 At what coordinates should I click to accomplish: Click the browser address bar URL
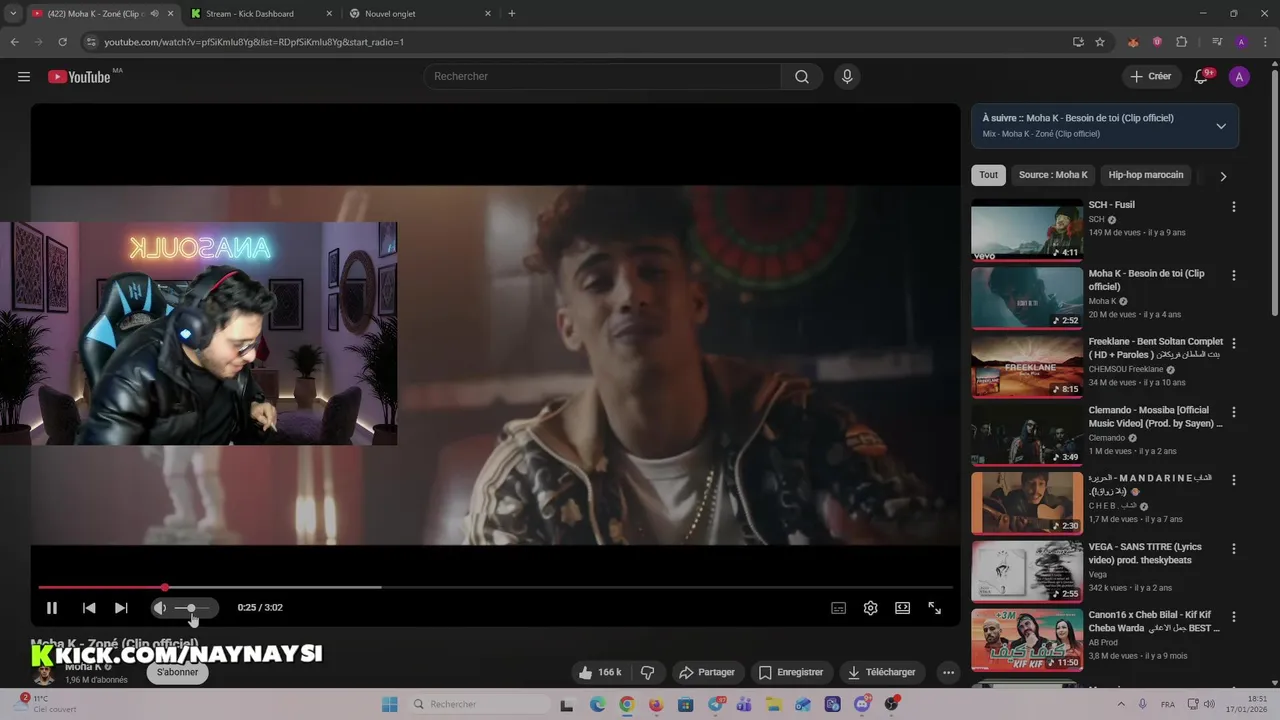254,42
